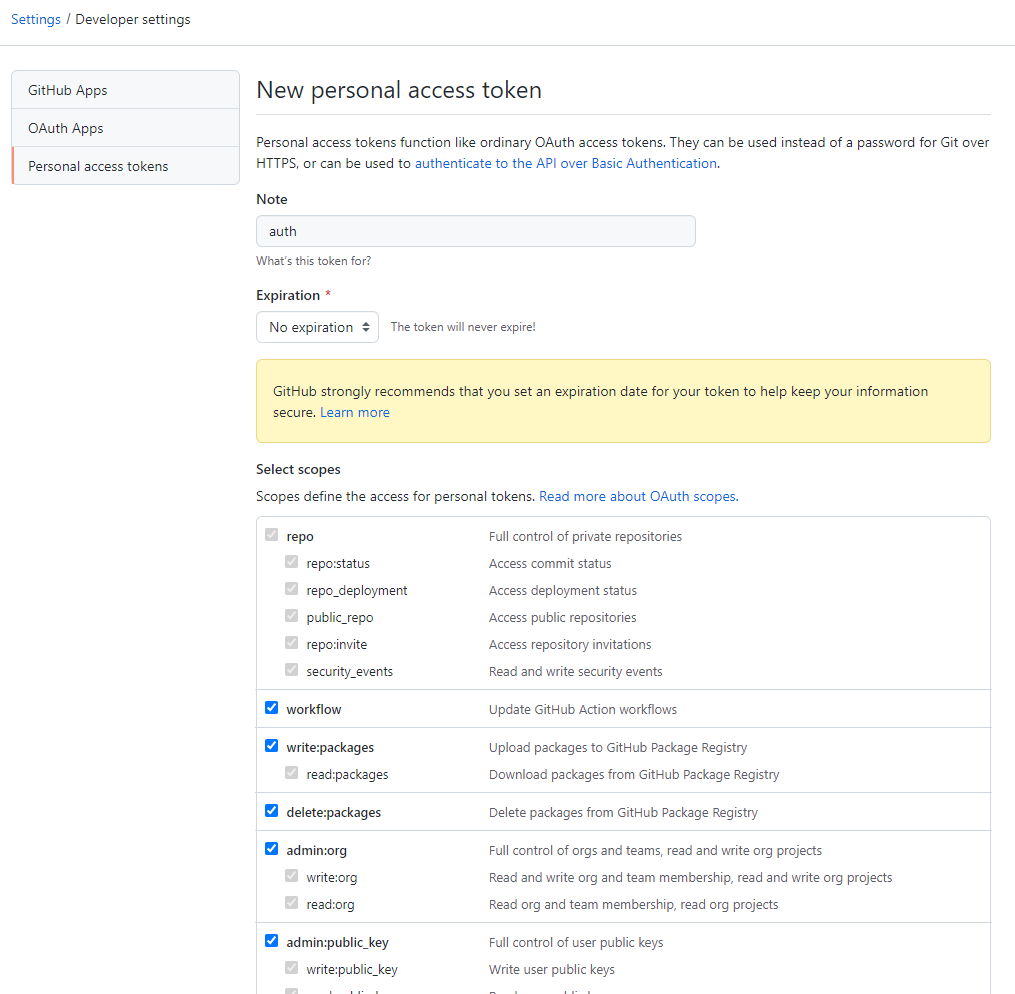The height and width of the screenshot is (994, 1015).
Task: Click 'Full control of user public keys'
Action: 576,942
